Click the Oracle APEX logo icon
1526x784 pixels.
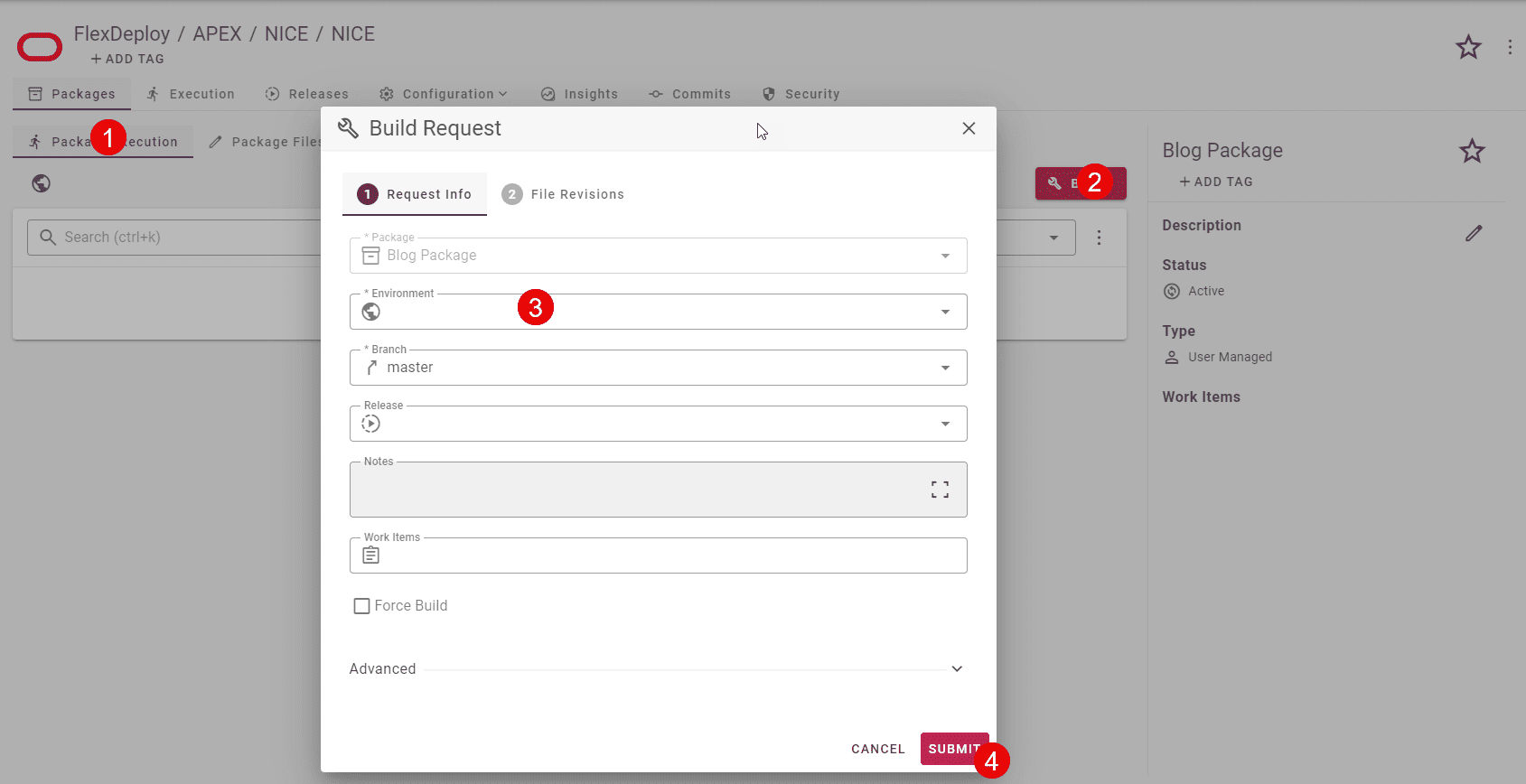pos(40,47)
